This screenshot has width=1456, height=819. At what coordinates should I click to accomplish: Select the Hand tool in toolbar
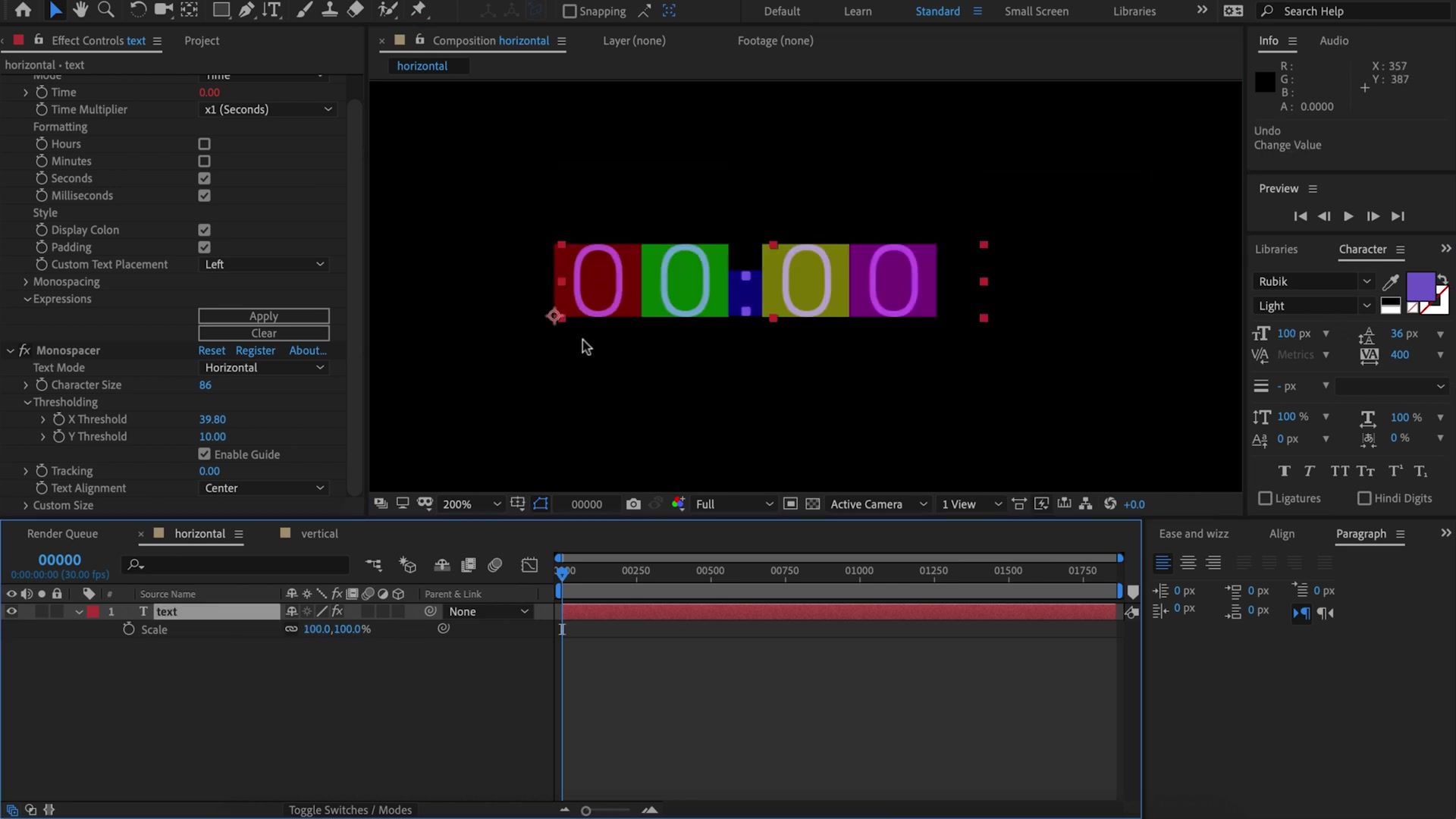click(x=80, y=10)
